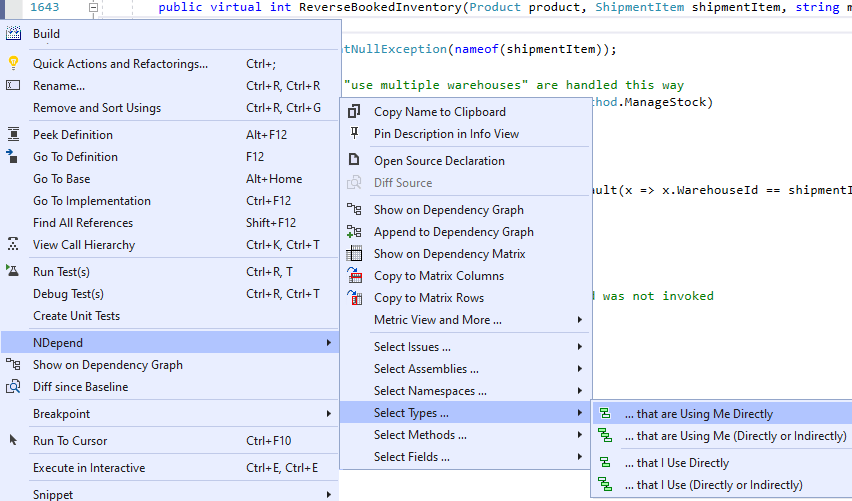Choose Quick Actions and Refactorings entry
This screenshot has width=852, height=501.
pos(170,64)
